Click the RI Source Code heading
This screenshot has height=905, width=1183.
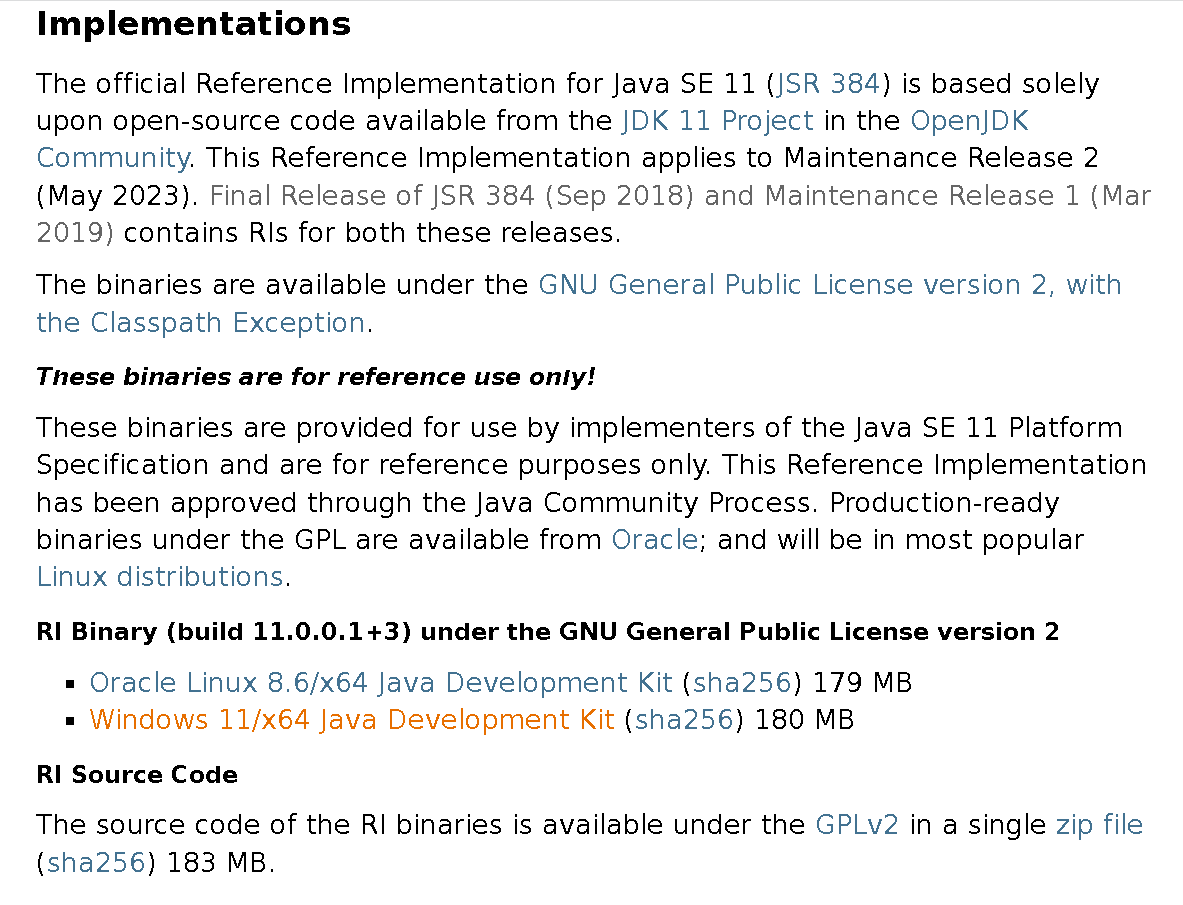[137, 775]
